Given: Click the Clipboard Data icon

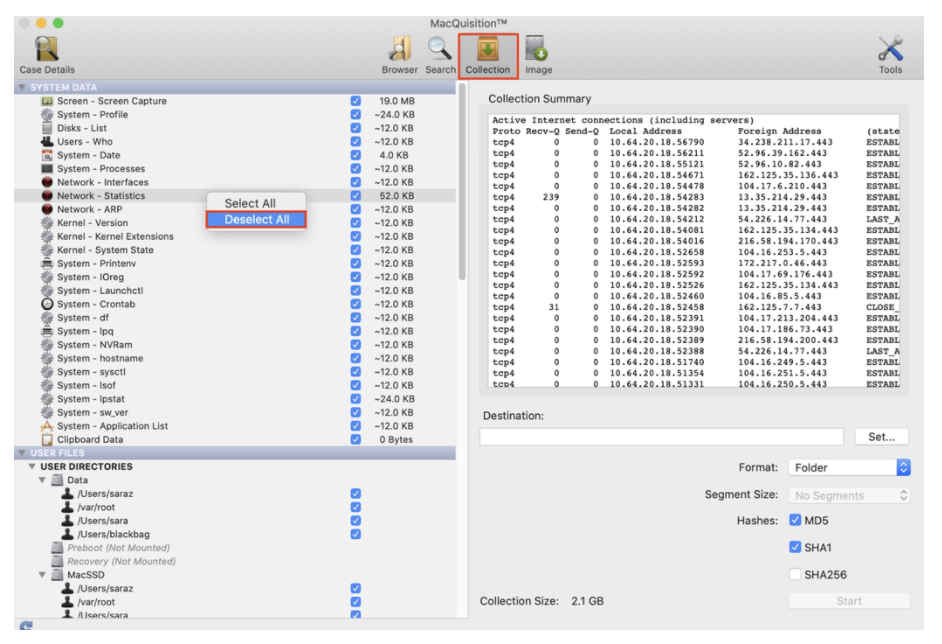Looking at the screenshot, I should (x=47, y=440).
